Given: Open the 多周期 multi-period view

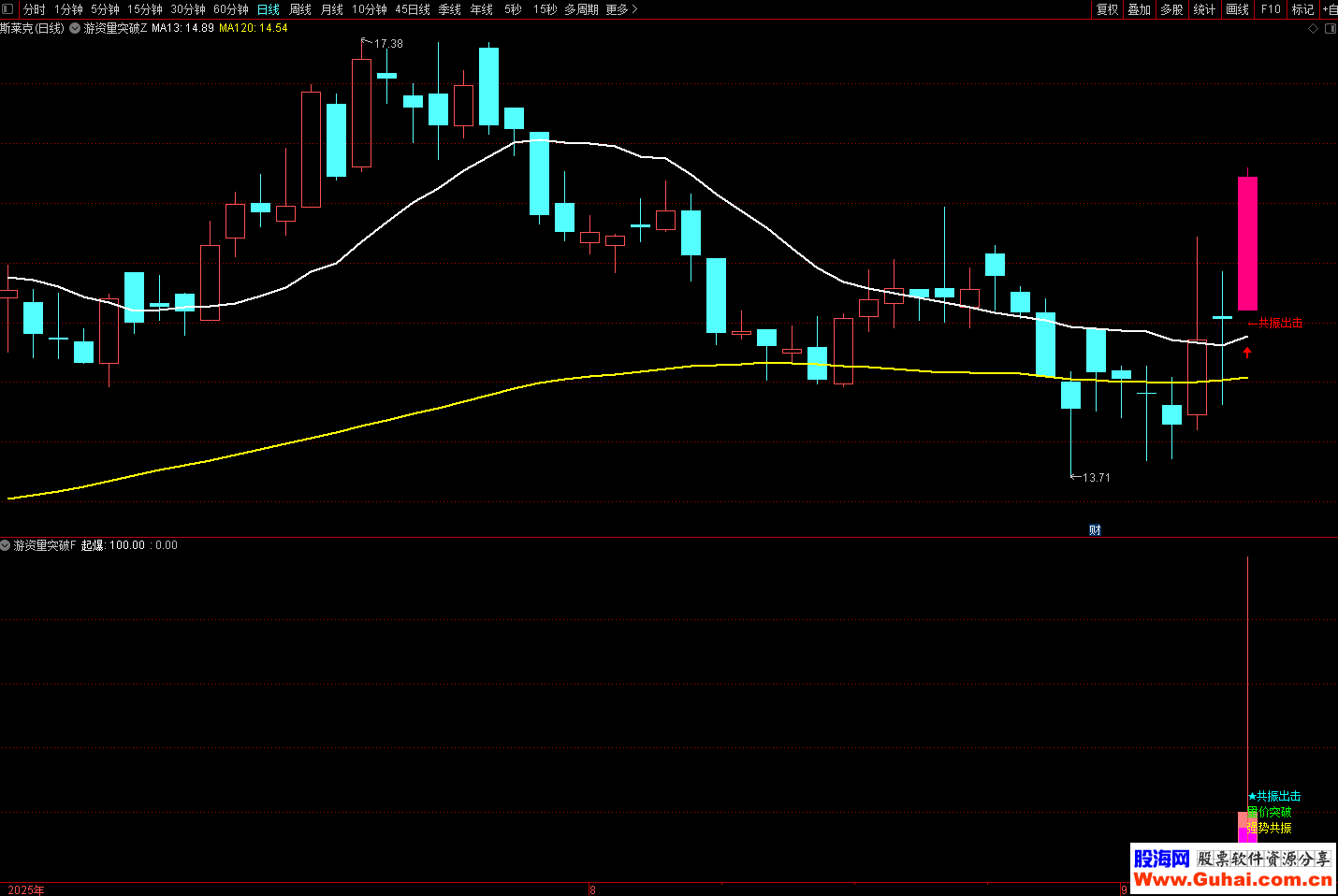Looking at the screenshot, I should tap(581, 9).
